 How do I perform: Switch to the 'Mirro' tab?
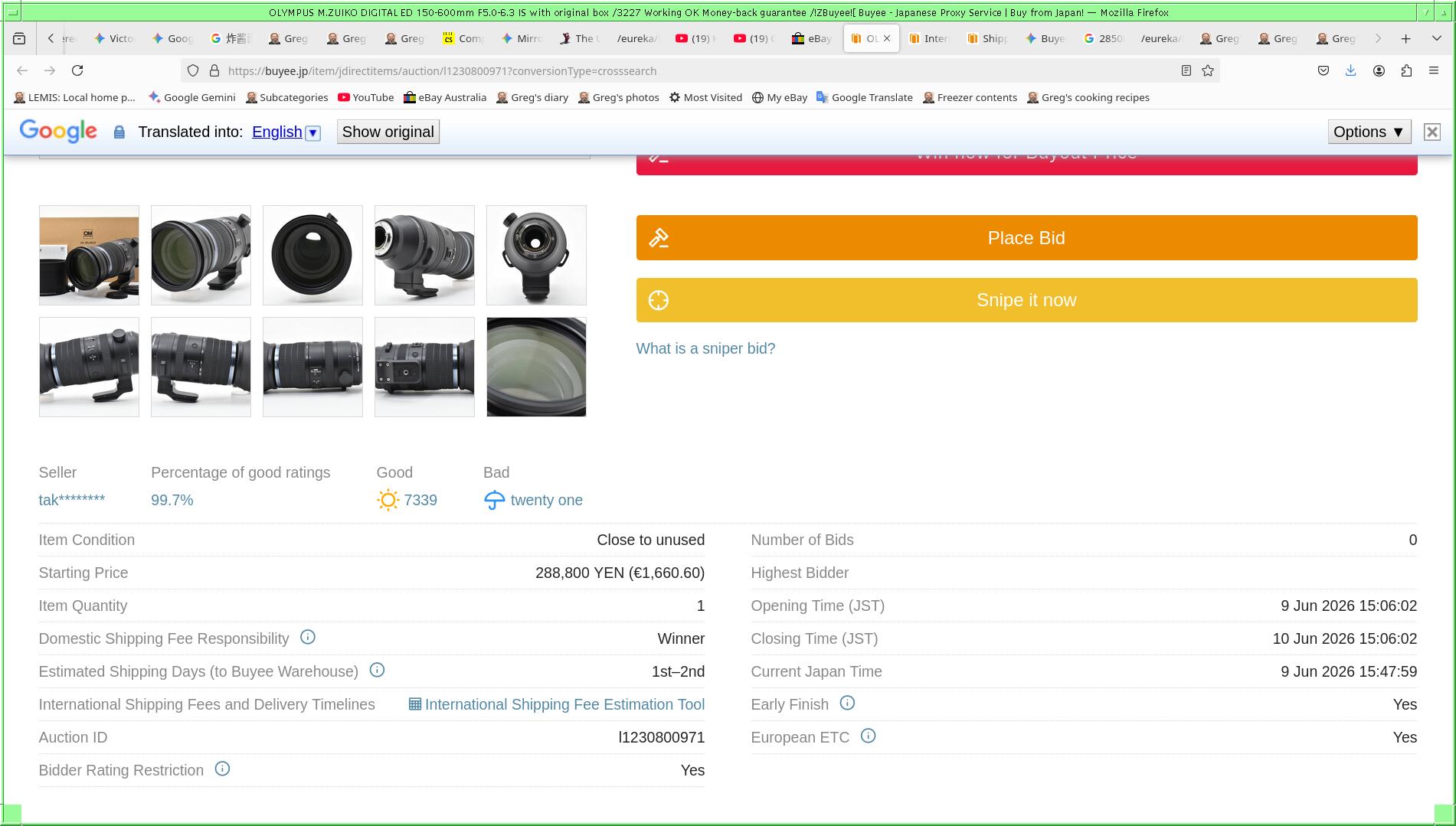pos(522,38)
